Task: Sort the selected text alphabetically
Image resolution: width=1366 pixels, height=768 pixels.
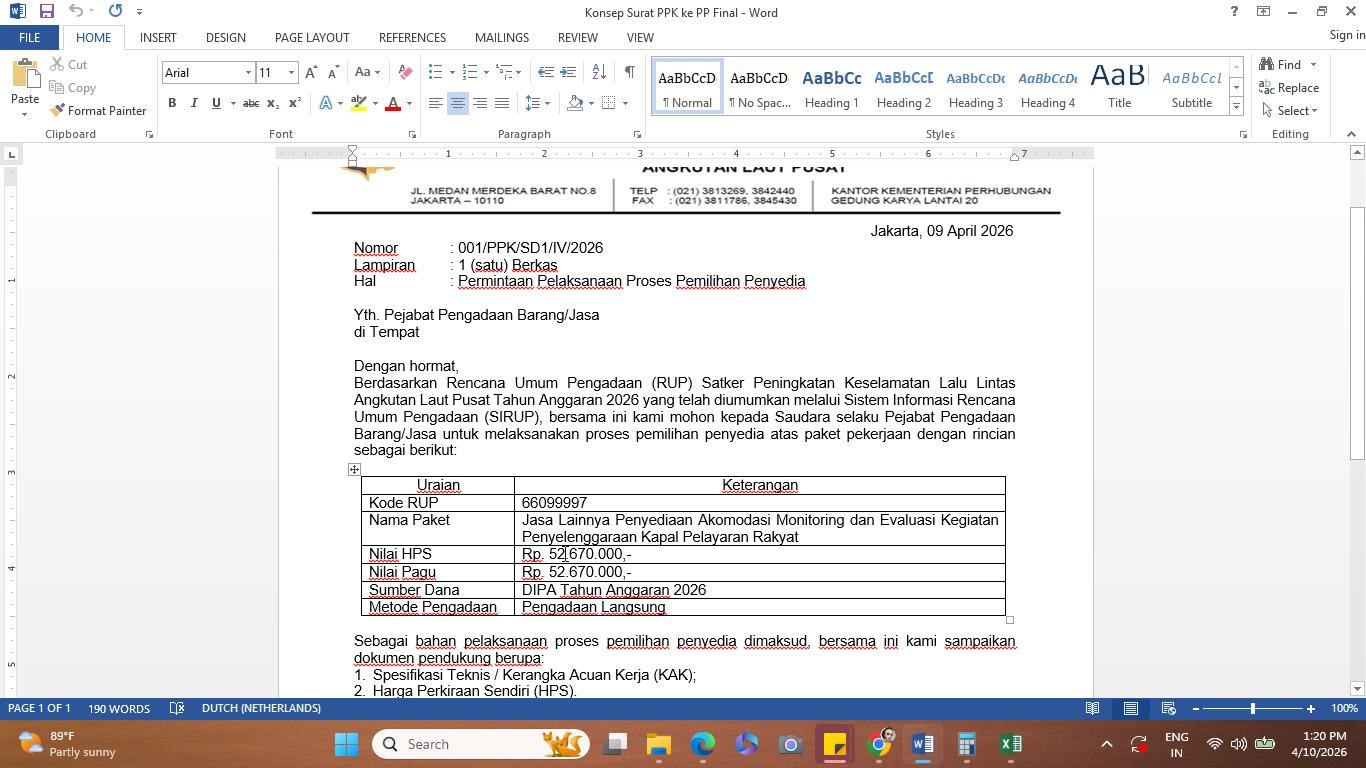Action: 599,72
